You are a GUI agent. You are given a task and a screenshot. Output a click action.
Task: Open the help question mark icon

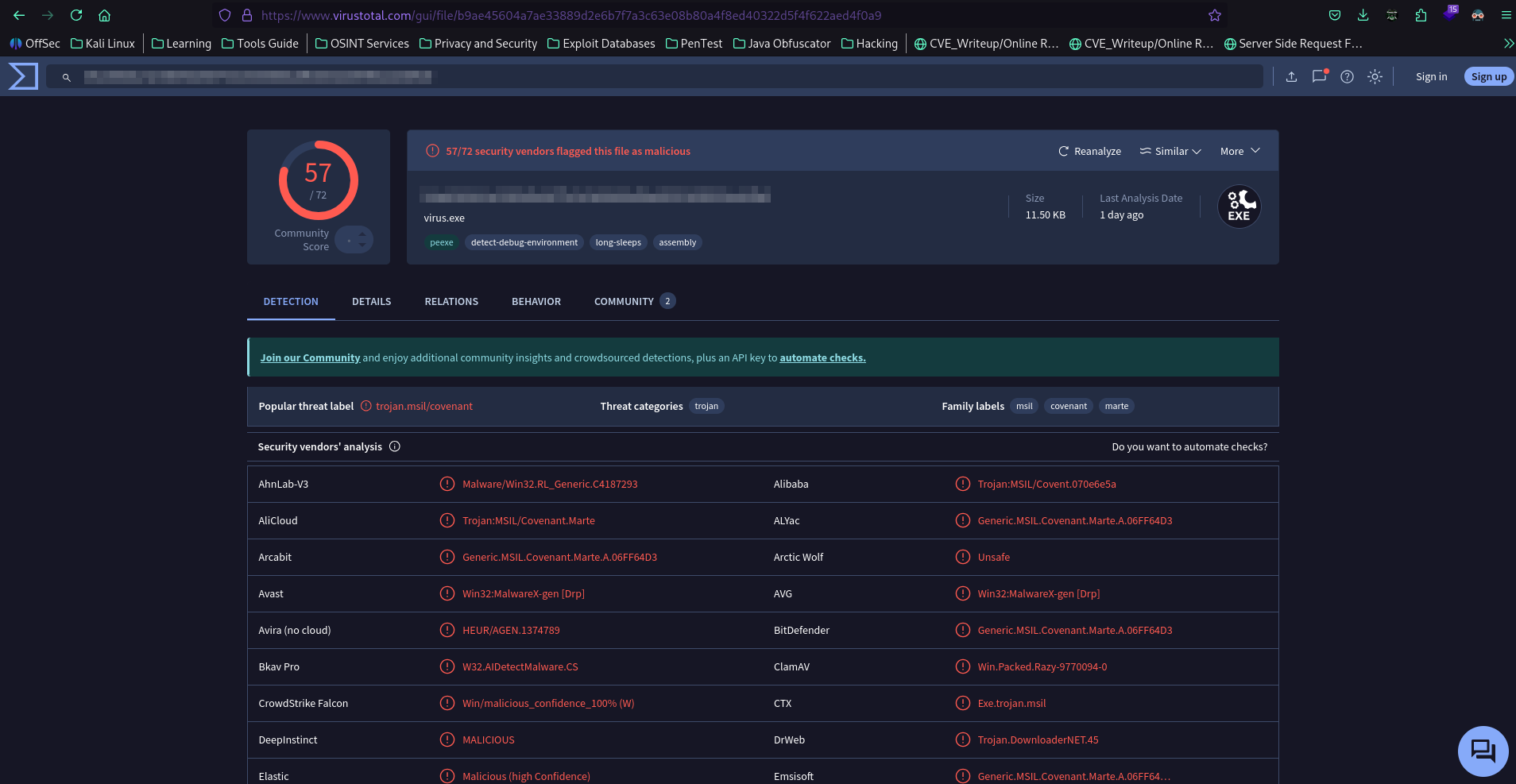click(x=1347, y=76)
